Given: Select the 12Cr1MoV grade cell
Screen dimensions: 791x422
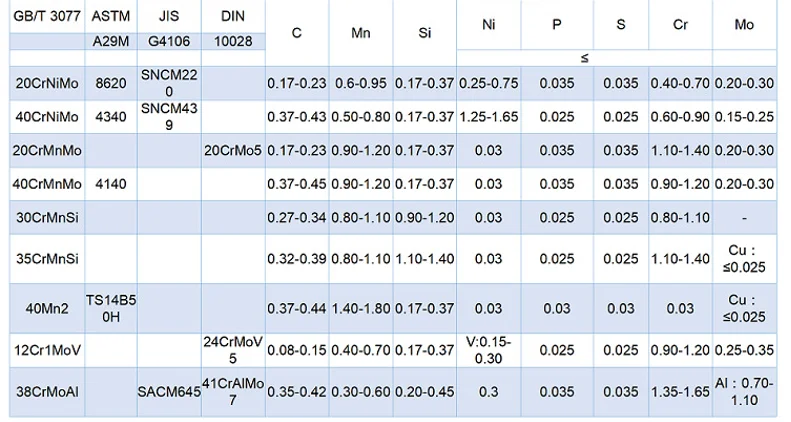Looking at the screenshot, I should pyautogui.click(x=47, y=350).
